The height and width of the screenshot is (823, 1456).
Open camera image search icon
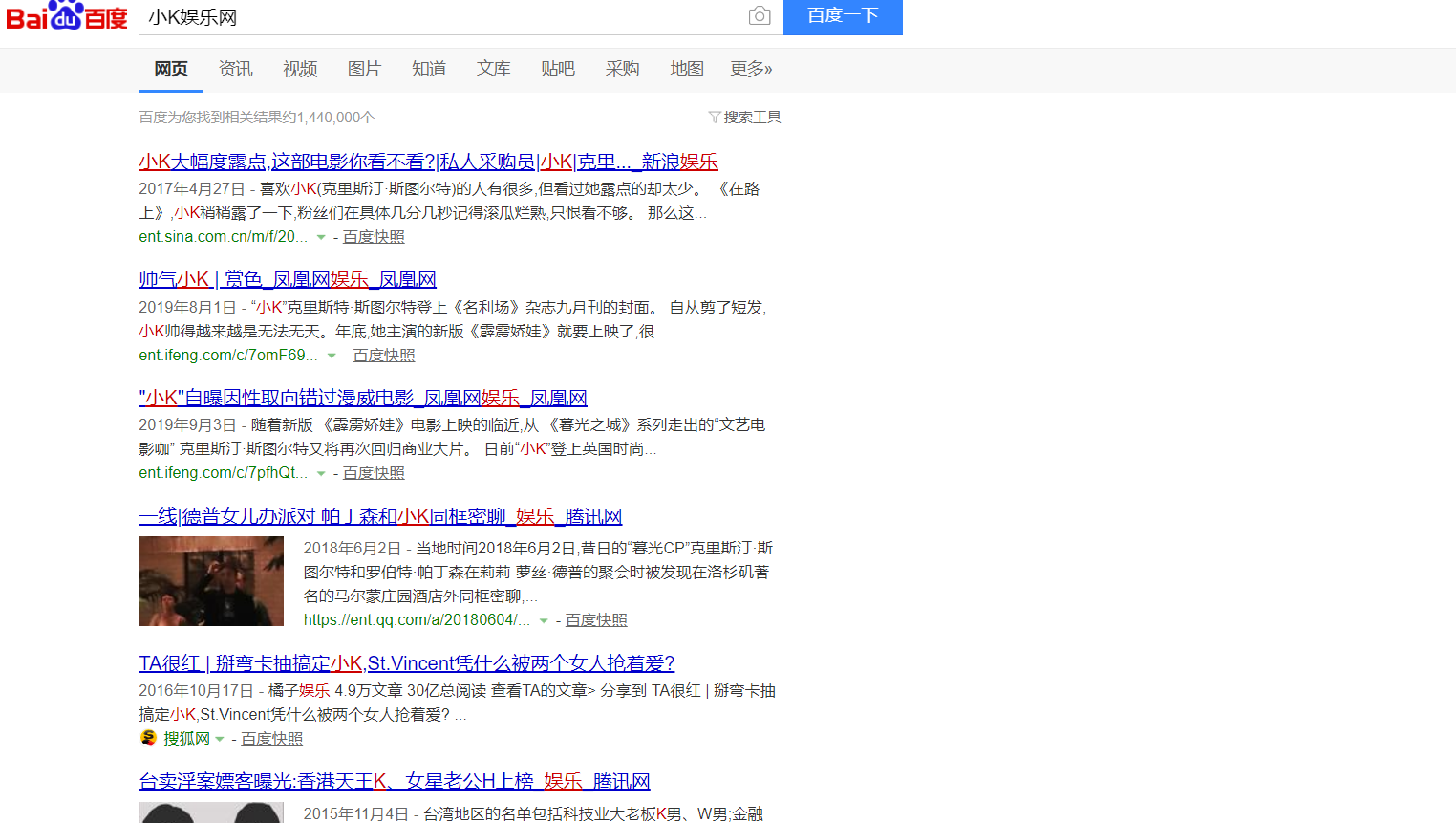pyautogui.click(x=760, y=16)
